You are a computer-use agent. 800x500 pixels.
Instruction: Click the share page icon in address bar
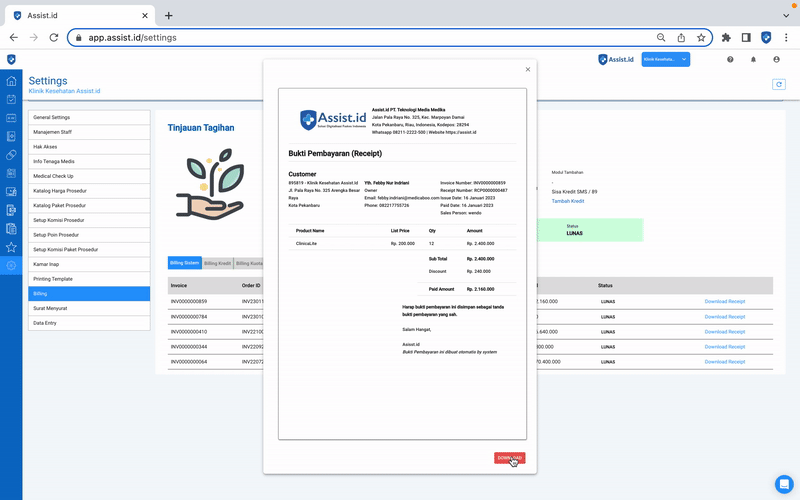681,37
